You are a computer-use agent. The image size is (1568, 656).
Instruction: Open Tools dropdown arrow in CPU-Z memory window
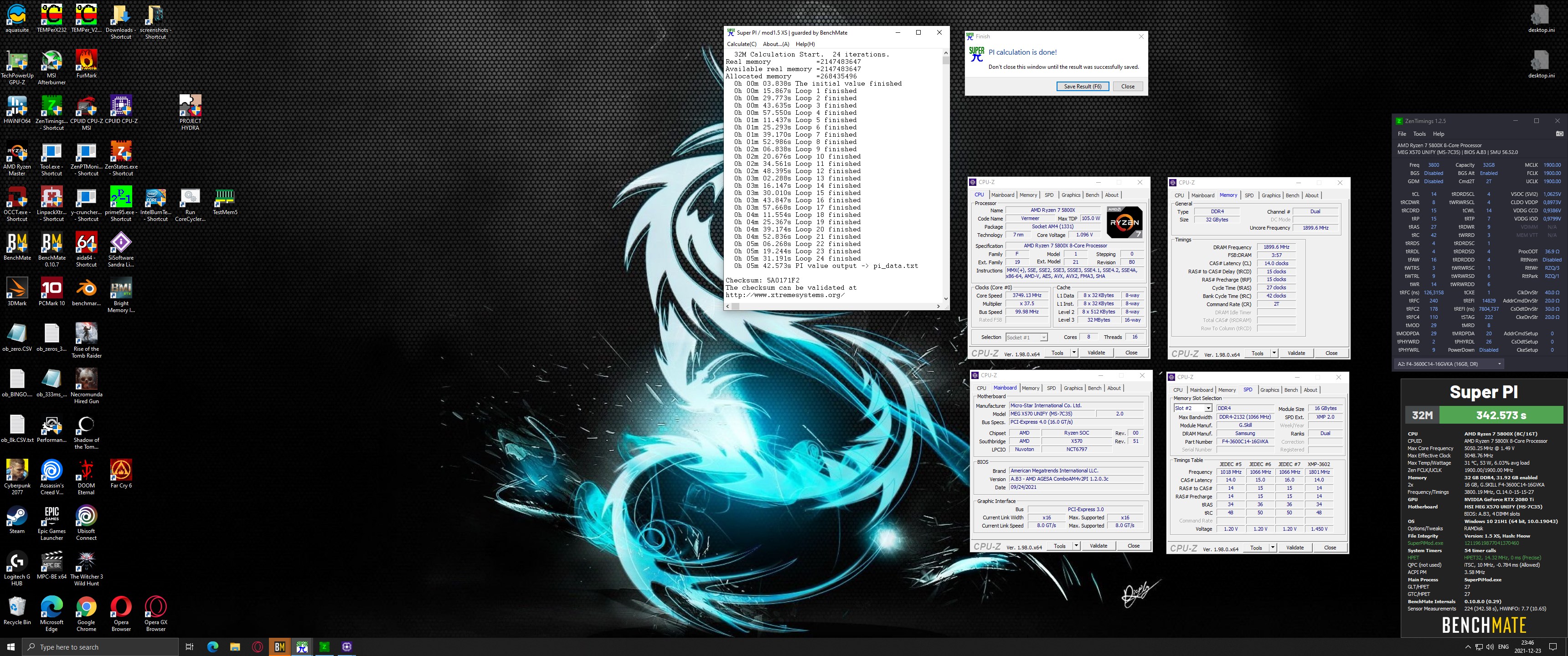click(1274, 354)
